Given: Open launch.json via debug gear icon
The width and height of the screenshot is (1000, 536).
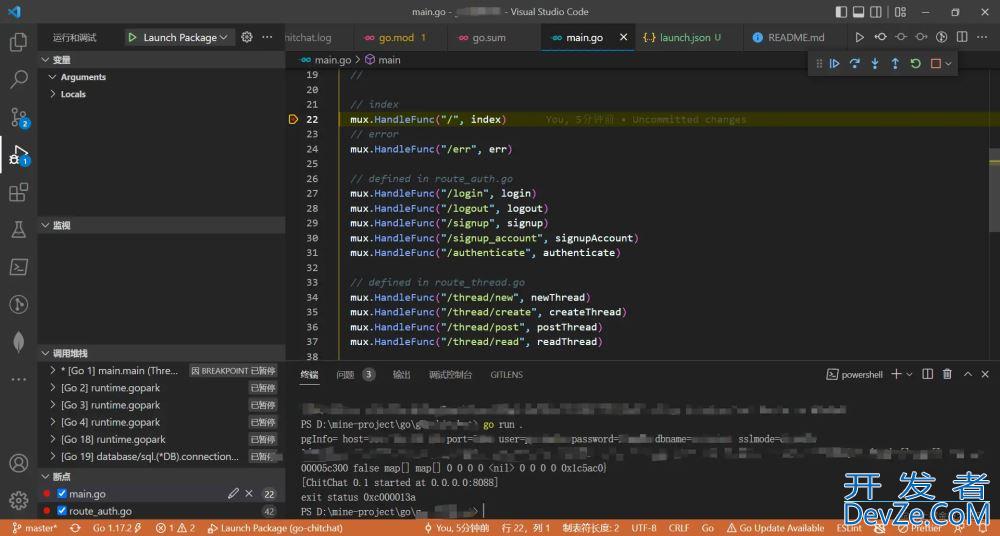Looking at the screenshot, I should [247, 37].
